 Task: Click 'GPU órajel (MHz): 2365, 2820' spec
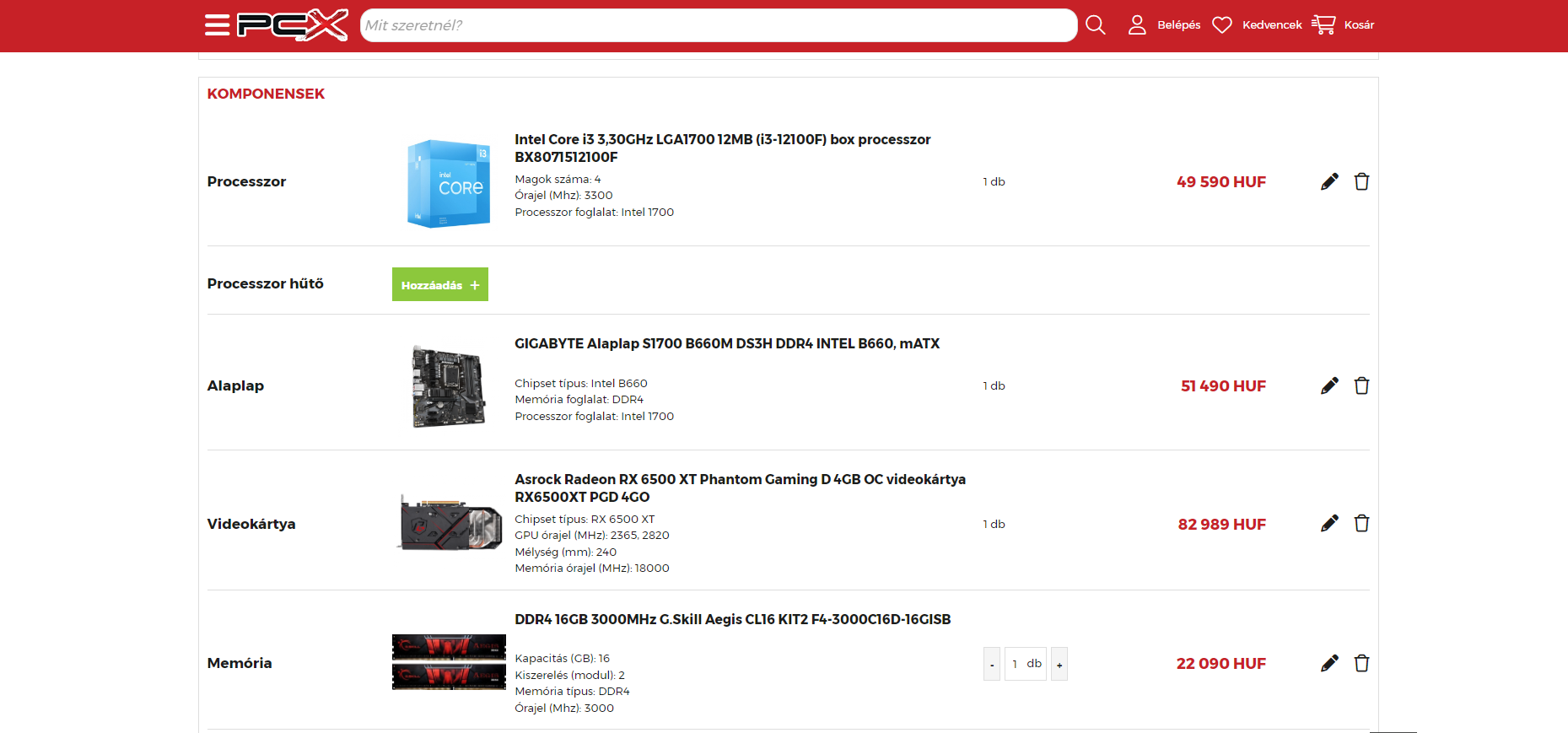point(592,535)
